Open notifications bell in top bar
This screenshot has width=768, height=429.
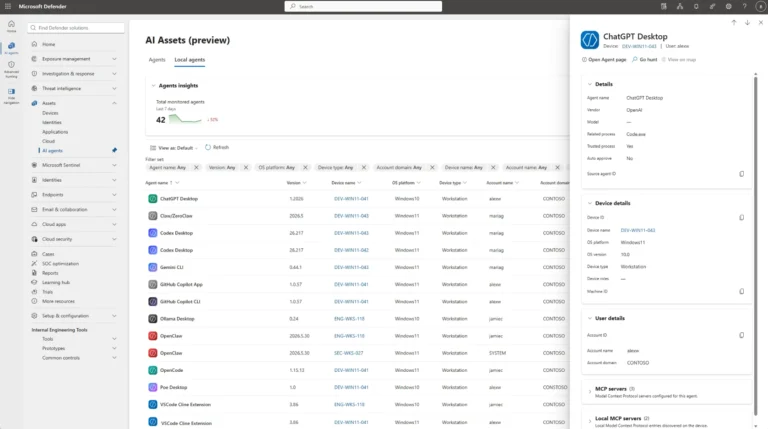pyautogui.click(x=696, y=6)
